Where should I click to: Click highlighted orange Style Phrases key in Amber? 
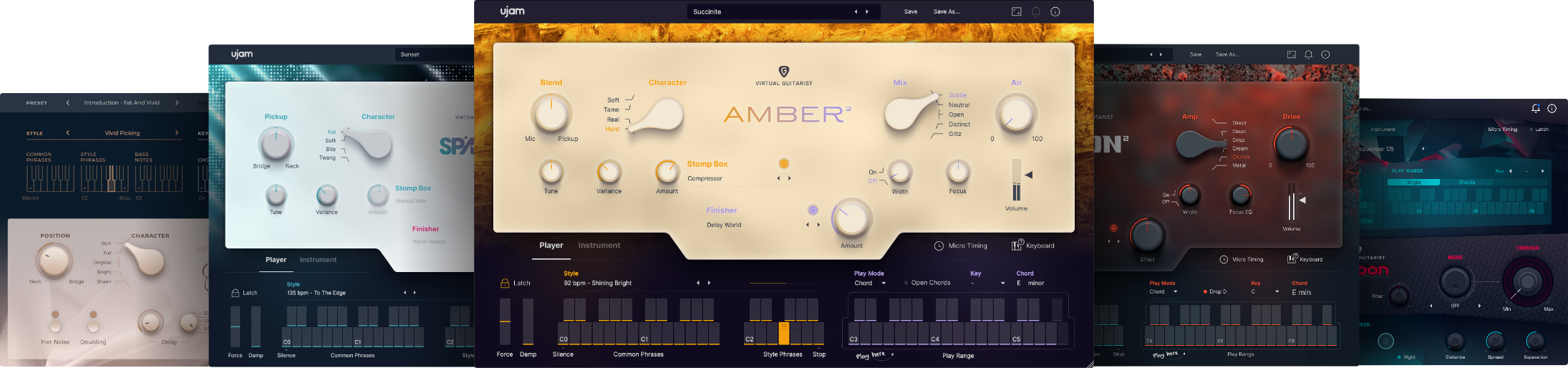click(784, 334)
